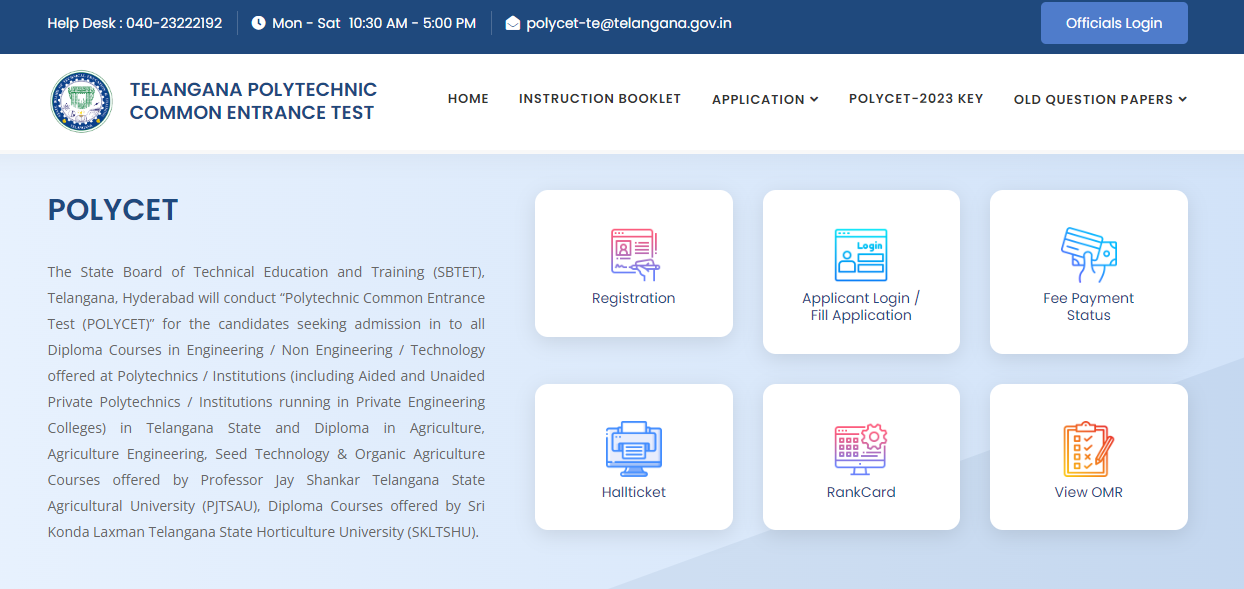The height and width of the screenshot is (589, 1244).
Task: Click the POLYCET heading text
Action: tap(113, 210)
